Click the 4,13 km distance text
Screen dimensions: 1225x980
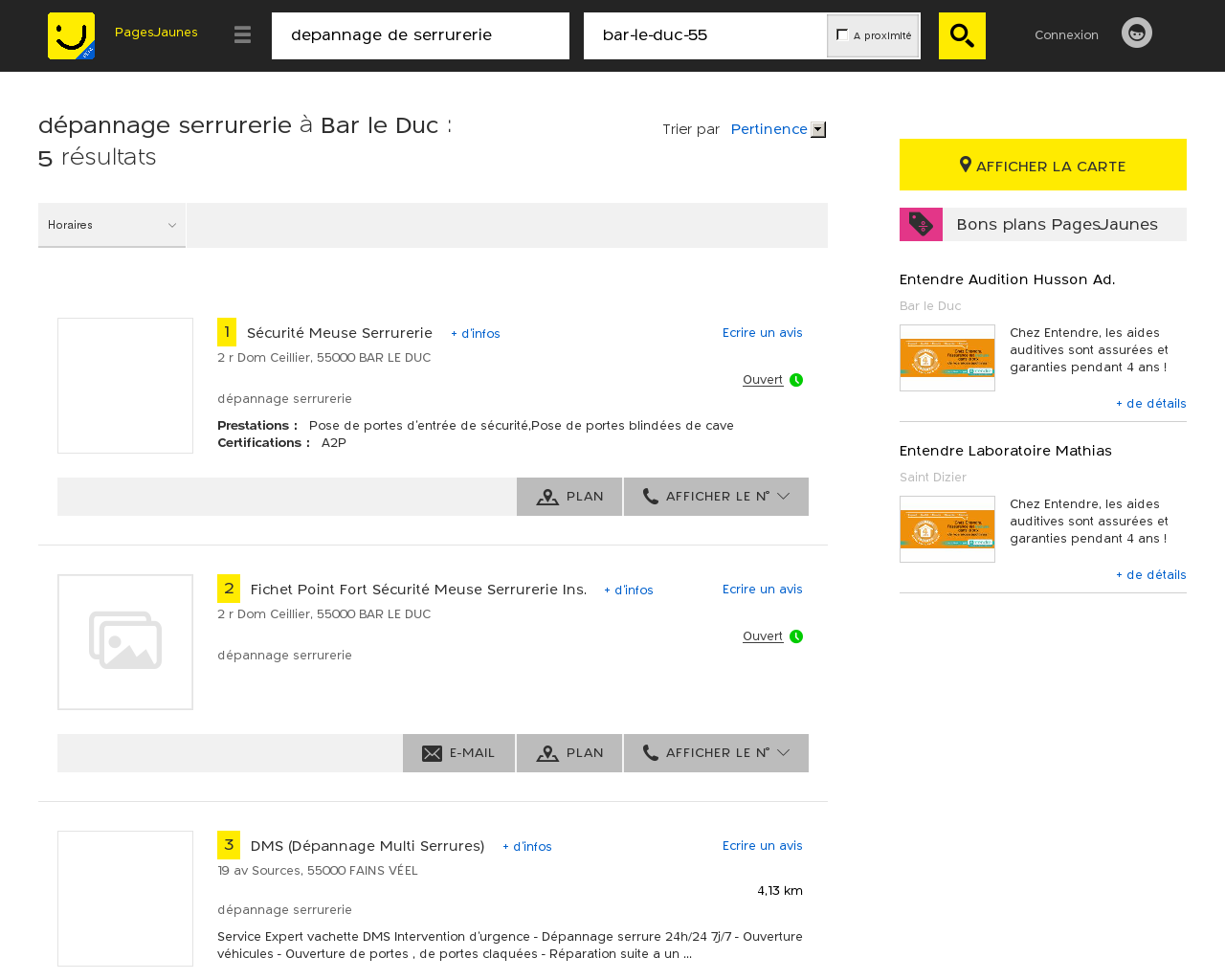[x=780, y=891]
